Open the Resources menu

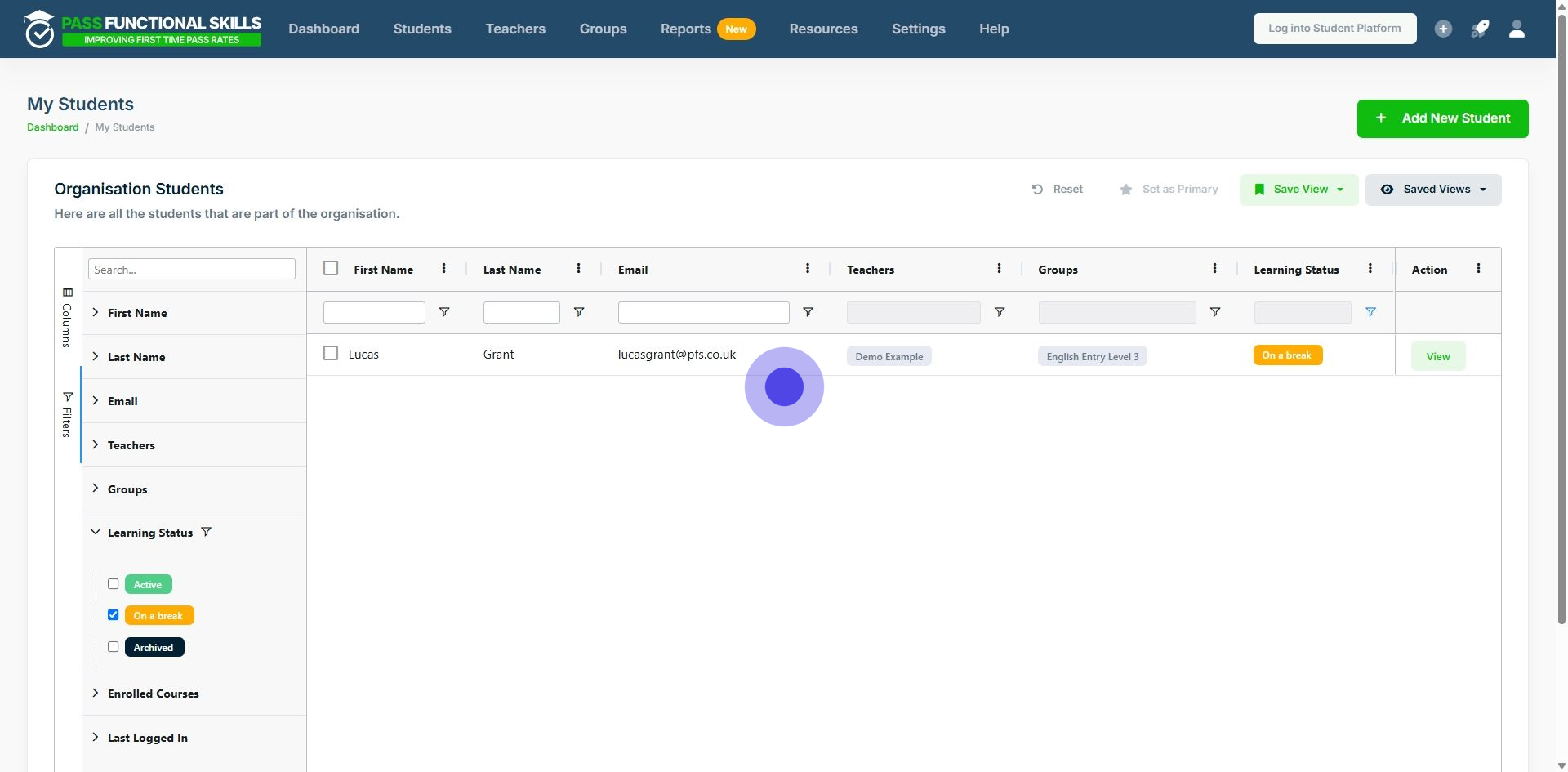click(823, 29)
